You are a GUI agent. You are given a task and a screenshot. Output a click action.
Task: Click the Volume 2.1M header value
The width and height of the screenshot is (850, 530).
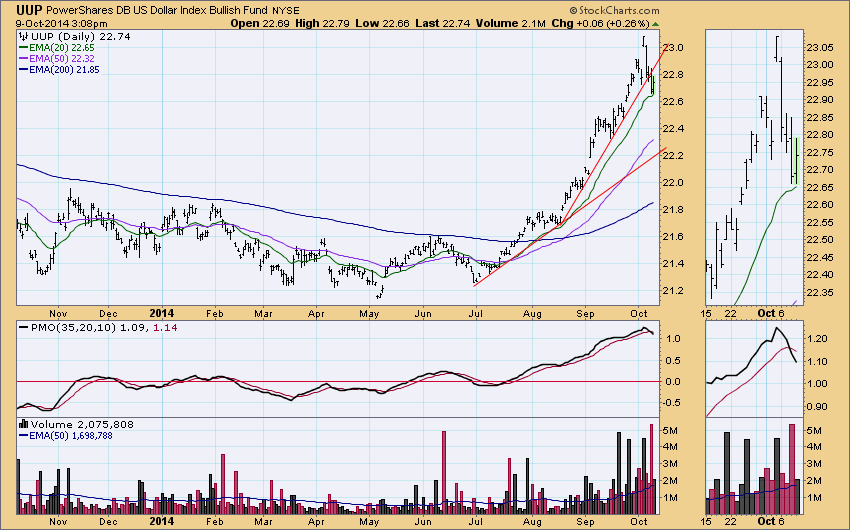click(511, 23)
